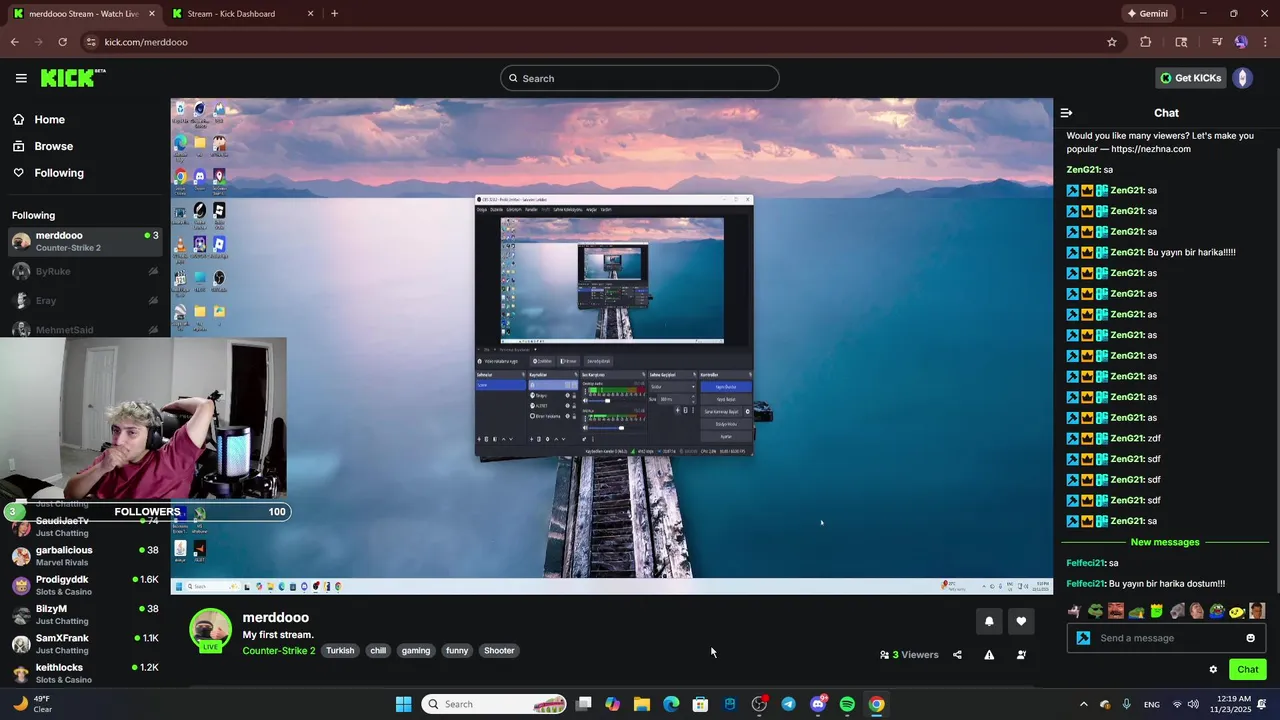This screenshot has width=1280, height=720.
Task: Turn on notifications with bell icon
Action: coord(989,621)
